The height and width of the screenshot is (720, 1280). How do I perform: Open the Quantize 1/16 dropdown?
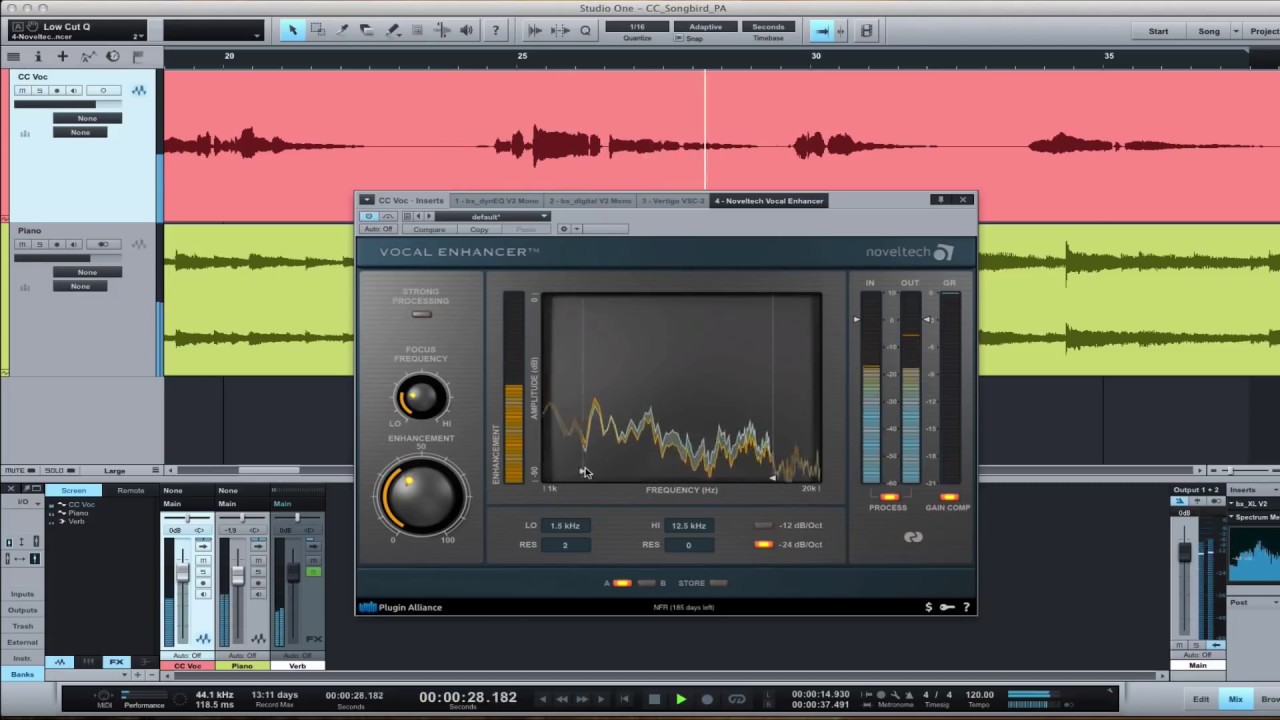[637, 27]
